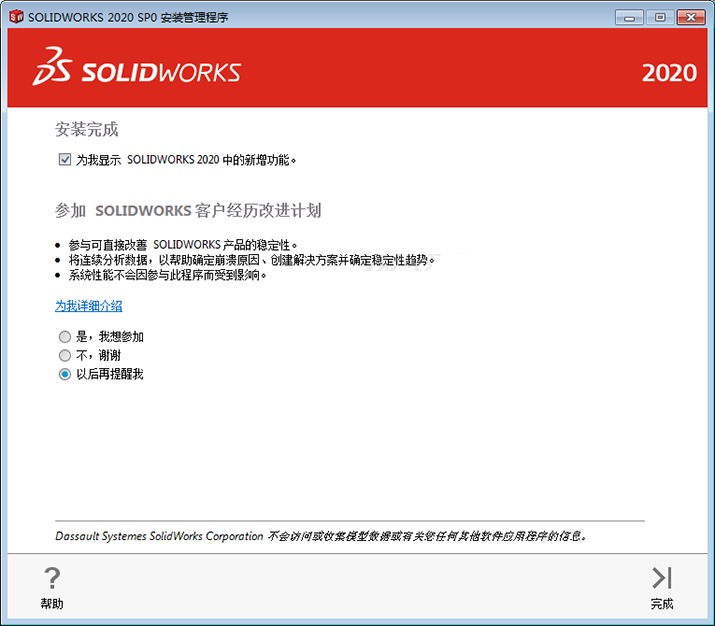Viewport: 715px width, 626px height.
Task: Click bullet text 参与可直接改善 SOLIDWORKS 产品的稳定性
Action: pos(182,245)
